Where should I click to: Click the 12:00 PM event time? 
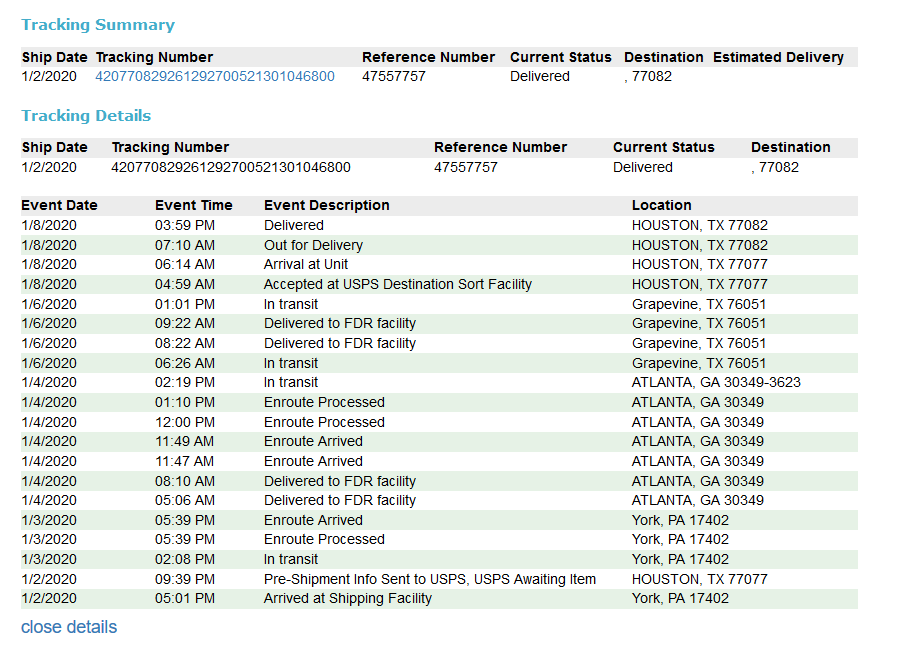pos(185,422)
